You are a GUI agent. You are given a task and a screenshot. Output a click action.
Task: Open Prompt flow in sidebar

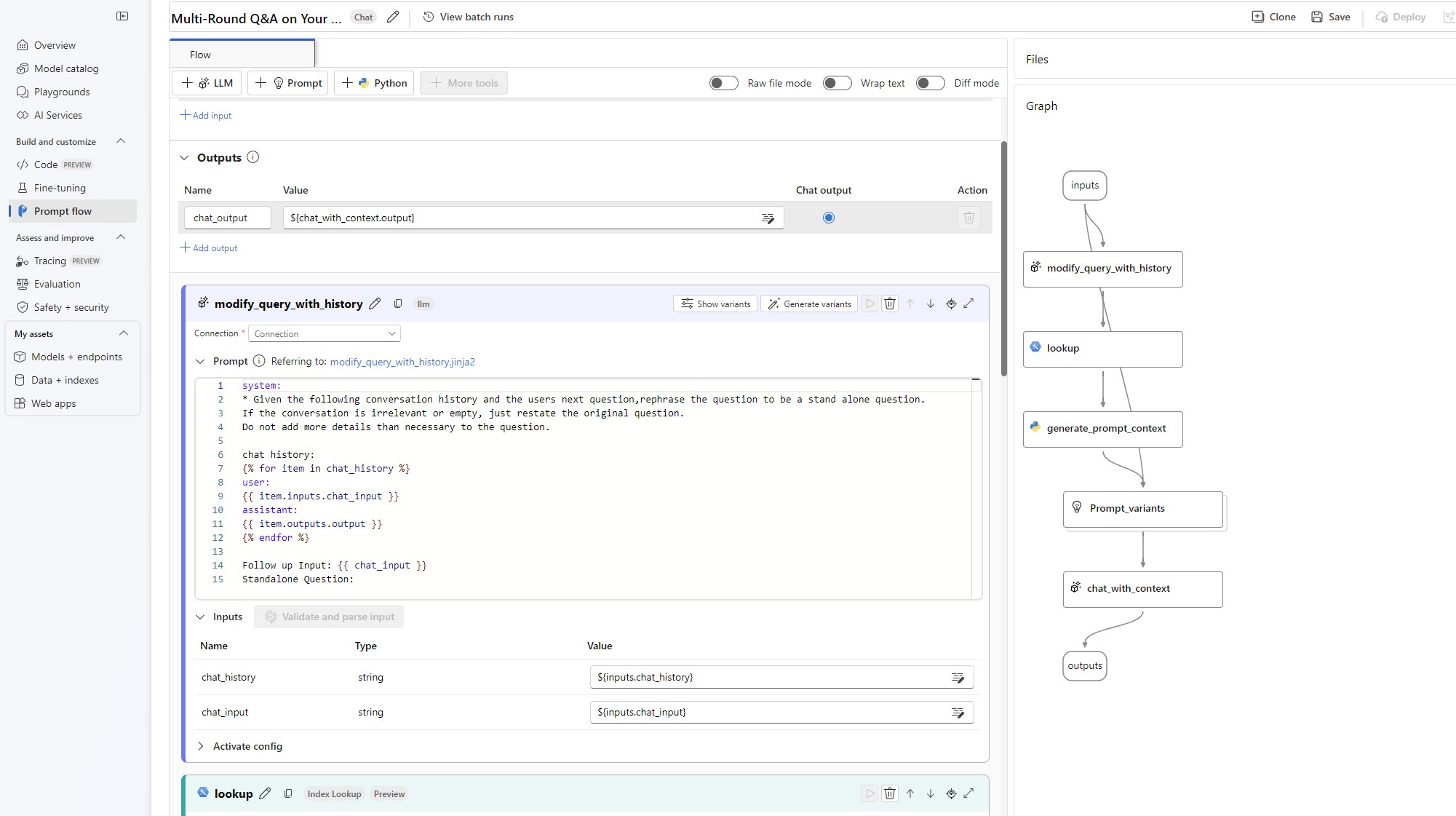pyautogui.click(x=73, y=211)
